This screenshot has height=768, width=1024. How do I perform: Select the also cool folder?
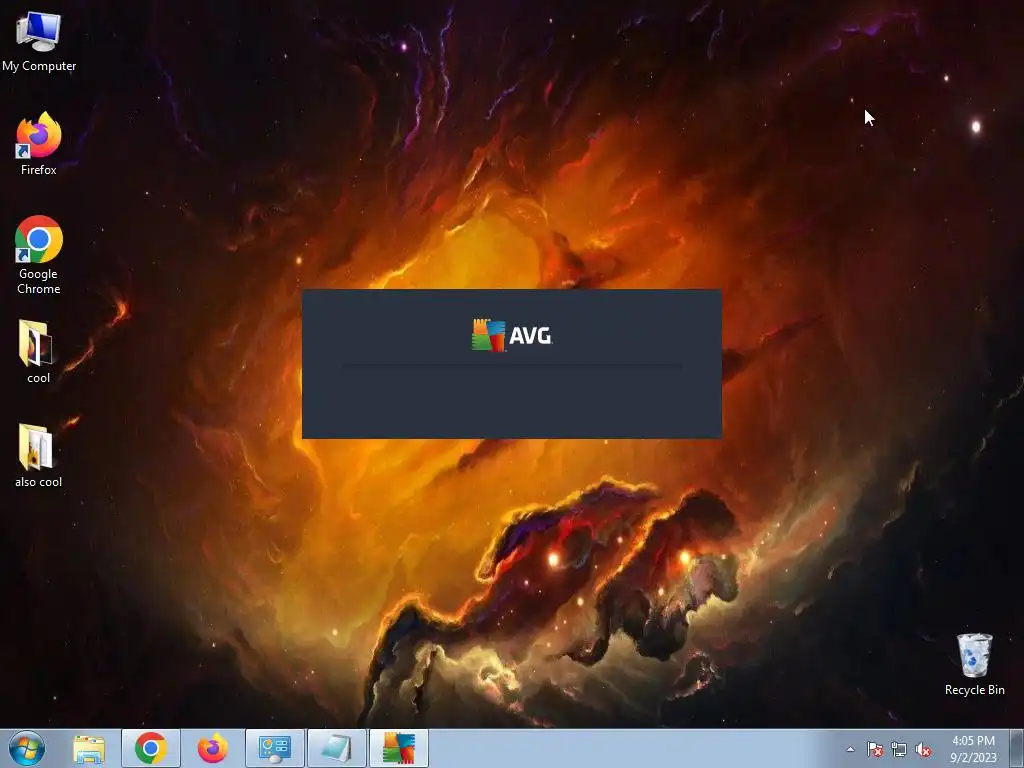39,455
